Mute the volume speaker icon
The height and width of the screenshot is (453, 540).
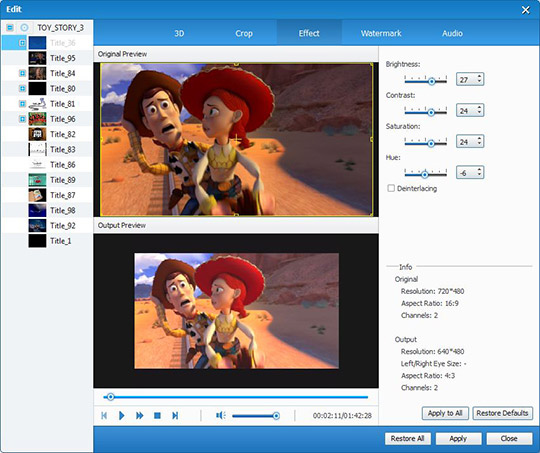click(x=220, y=415)
